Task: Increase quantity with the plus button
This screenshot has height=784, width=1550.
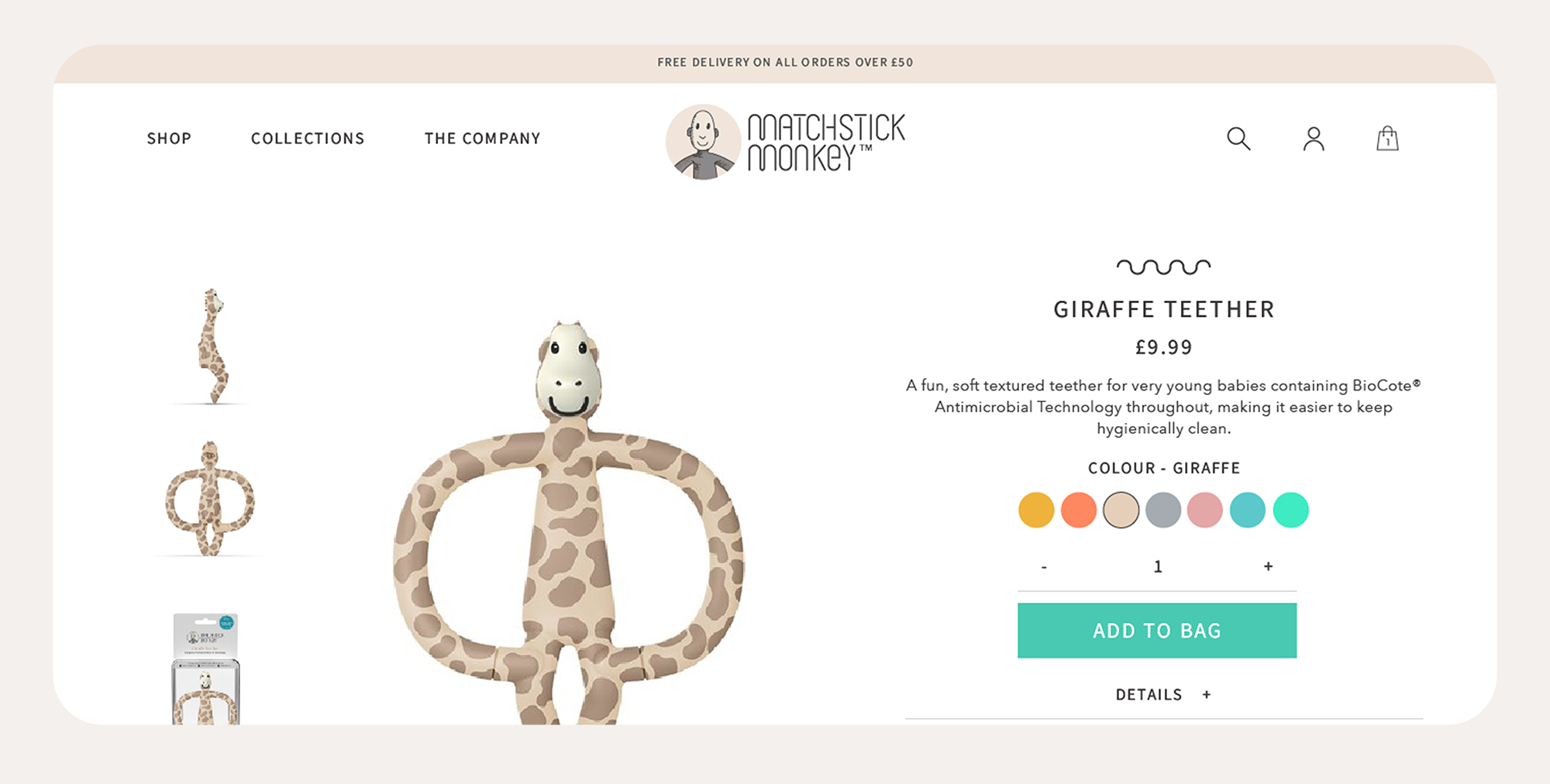Action: coord(1268,566)
